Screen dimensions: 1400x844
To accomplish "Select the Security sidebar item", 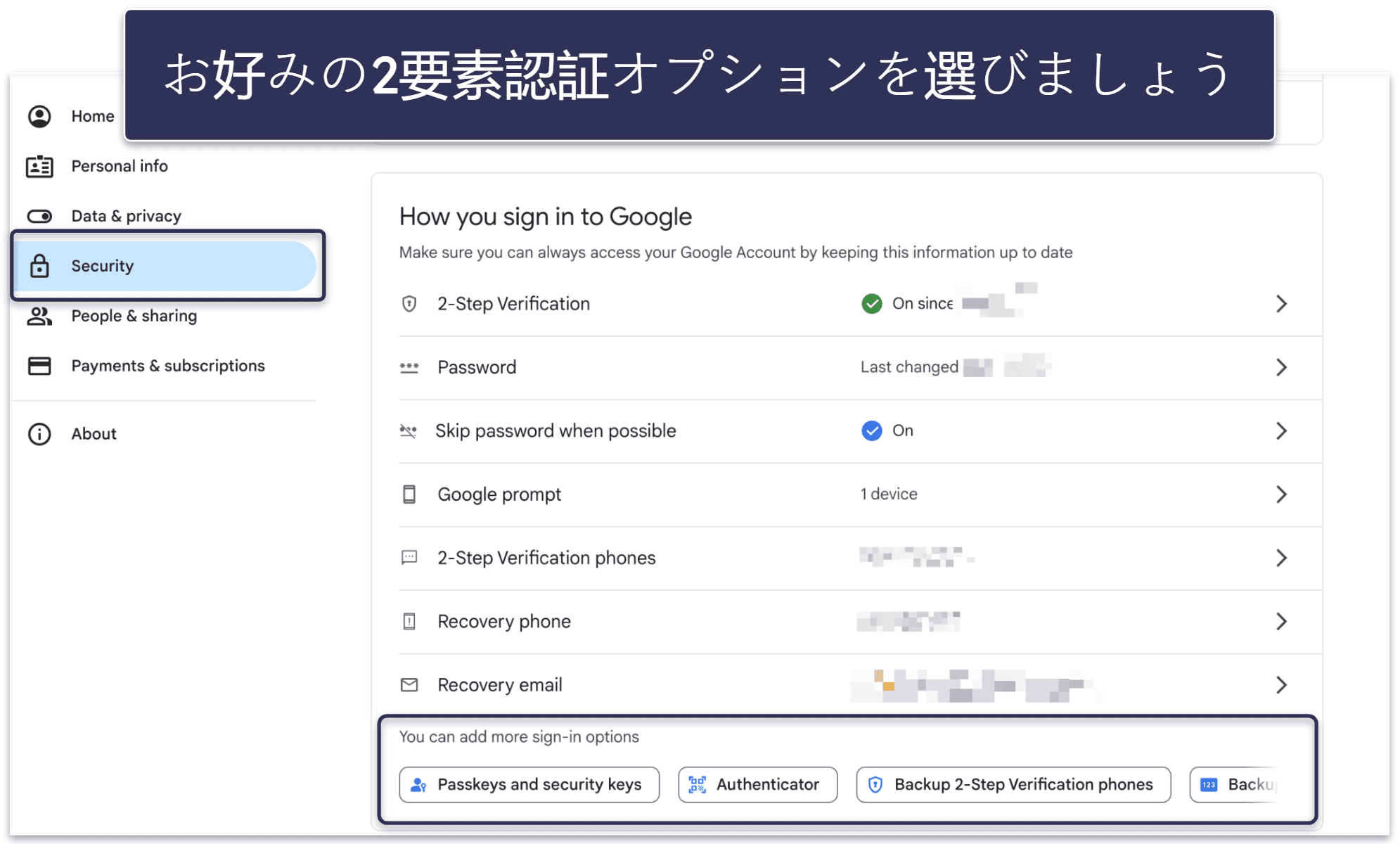I will click(x=166, y=266).
